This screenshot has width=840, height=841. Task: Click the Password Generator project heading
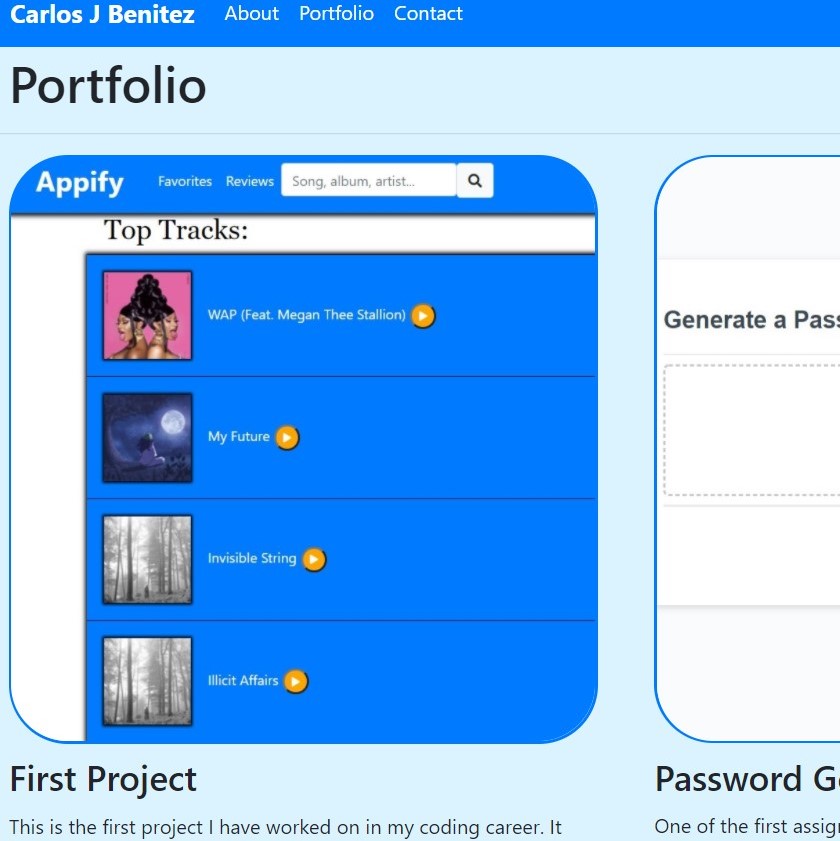747,779
